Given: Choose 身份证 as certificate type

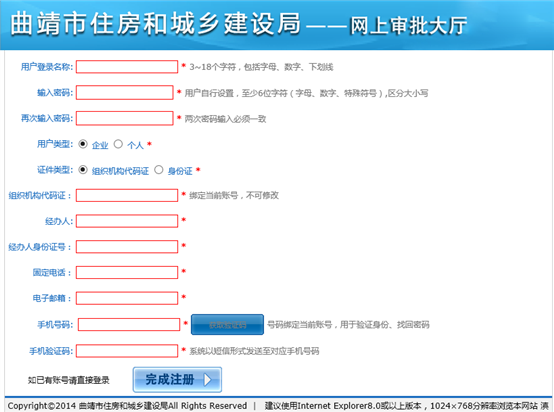Looking at the screenshot, I should tap(159, 170).
